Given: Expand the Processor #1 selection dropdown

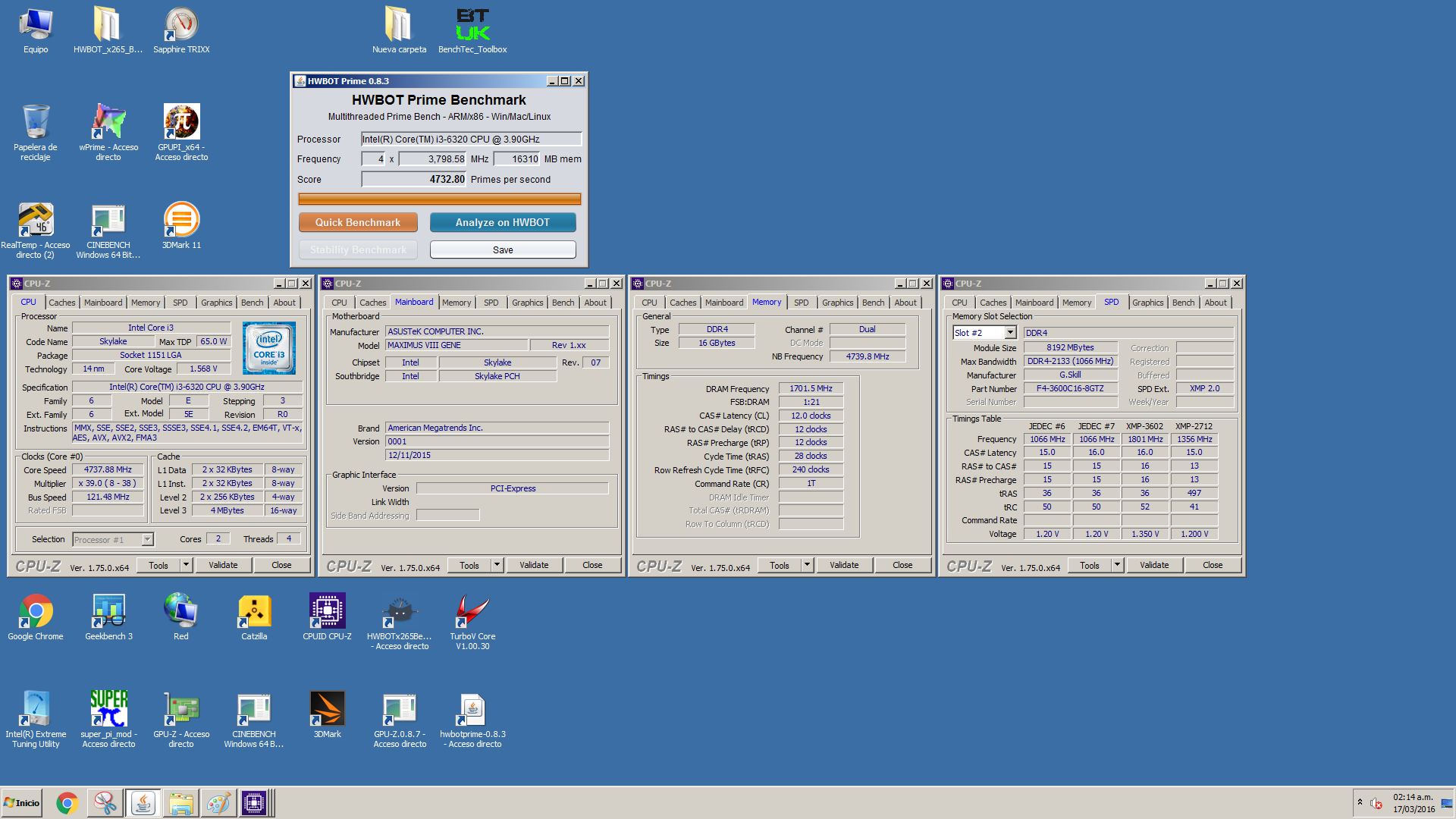Looking at the screenshot, I should click(148, 540).
